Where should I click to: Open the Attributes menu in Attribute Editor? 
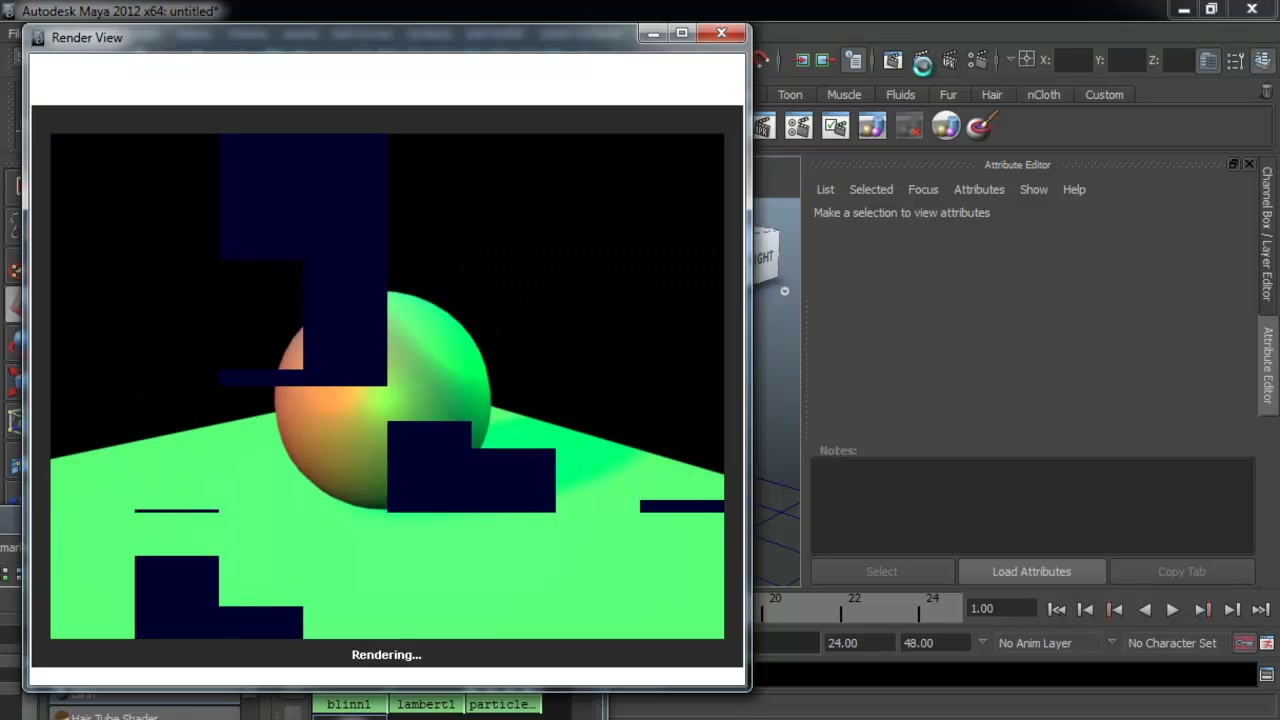click(979, 189)
